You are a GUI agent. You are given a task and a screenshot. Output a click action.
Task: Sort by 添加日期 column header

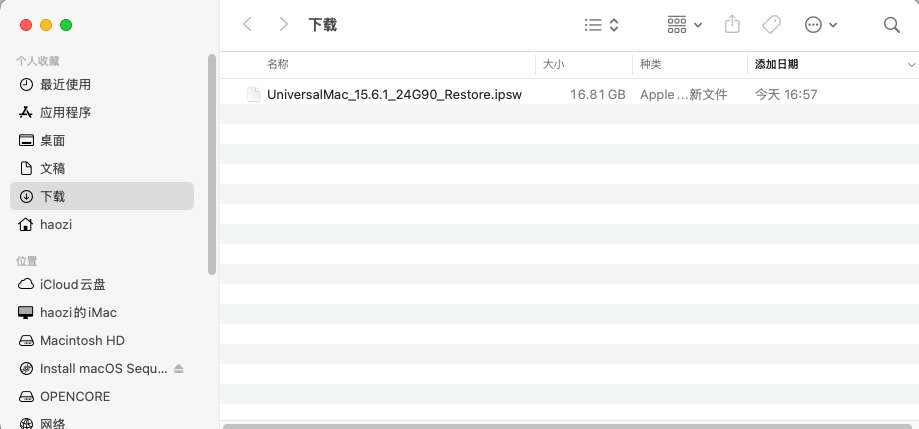tap(776, 64)
